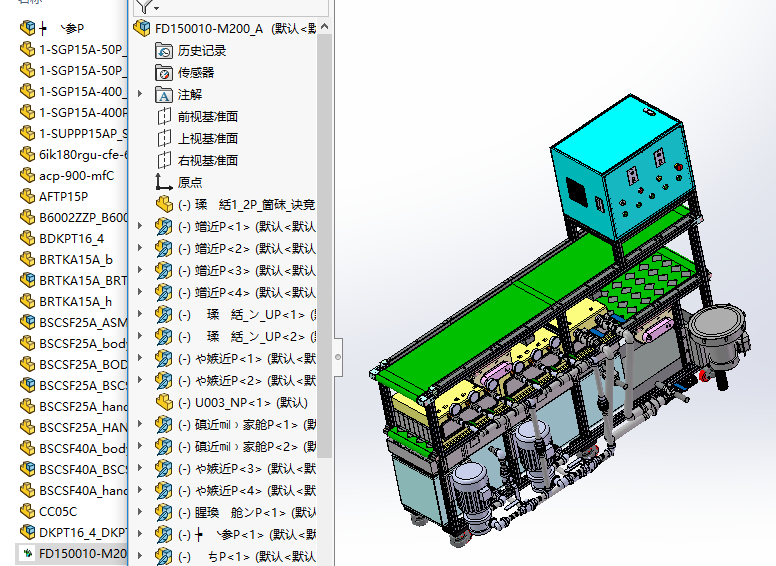The image size is (776, 566).
Task: Click the BRTKA15A_BRT assembly icon
Action: (x=28, y=281)
